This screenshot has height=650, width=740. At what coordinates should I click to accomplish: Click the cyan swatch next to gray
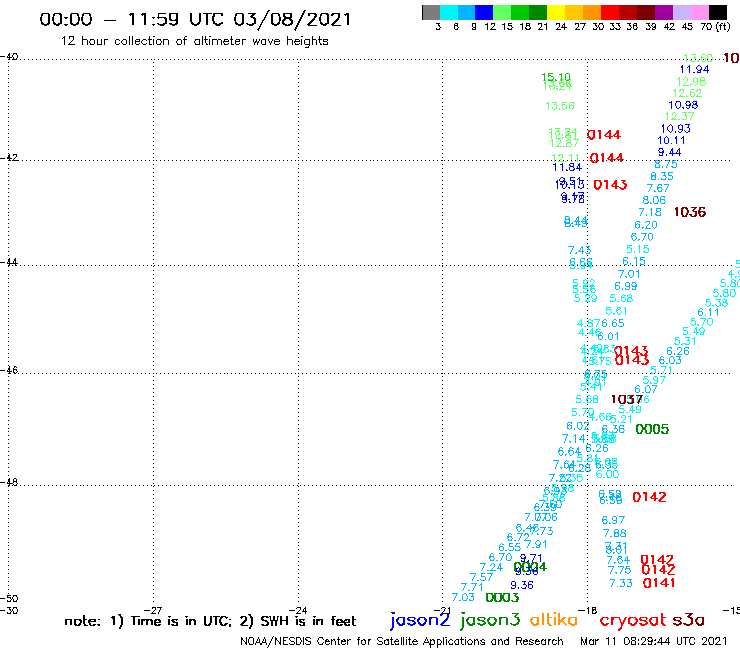(448, 12)
